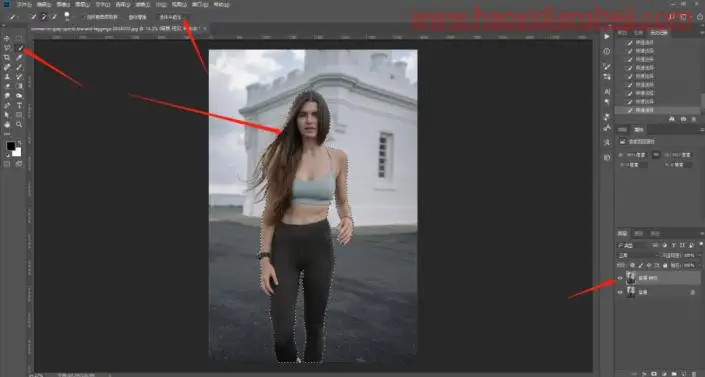Click the foreground black color swatch

click(x=11, y=146)
